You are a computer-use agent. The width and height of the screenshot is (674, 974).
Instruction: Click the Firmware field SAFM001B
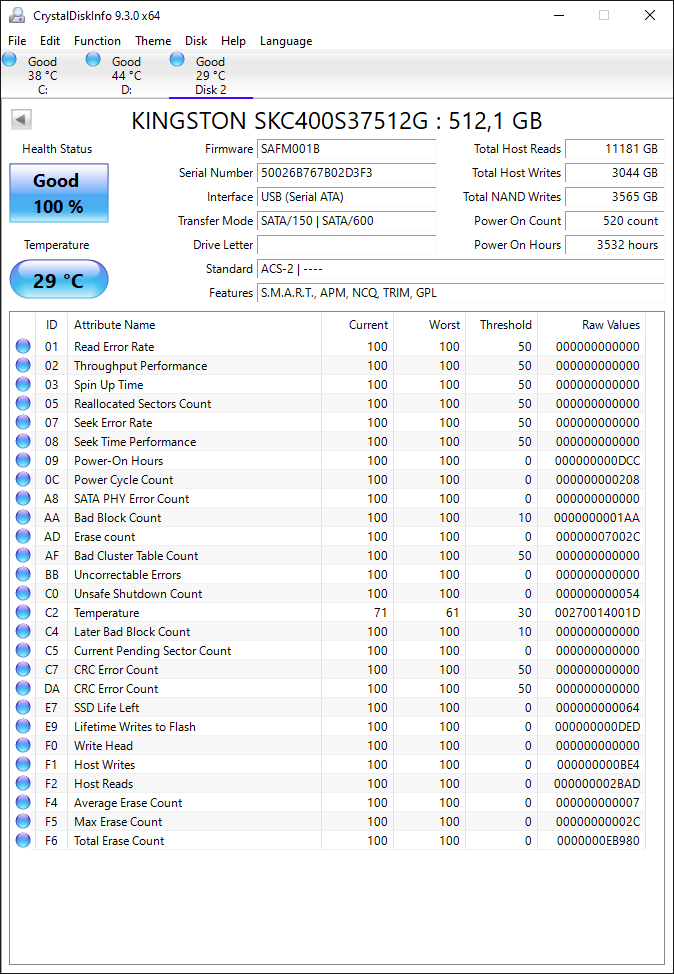tap(347, 149)
